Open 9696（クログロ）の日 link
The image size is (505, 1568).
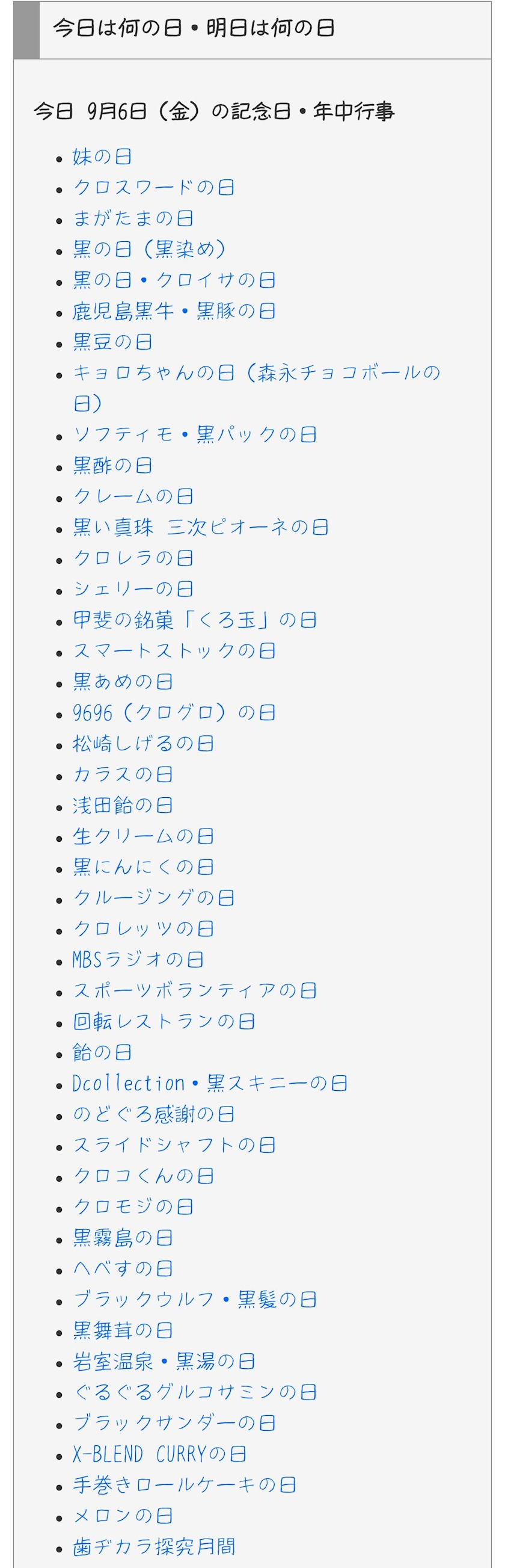click(174, 713)
